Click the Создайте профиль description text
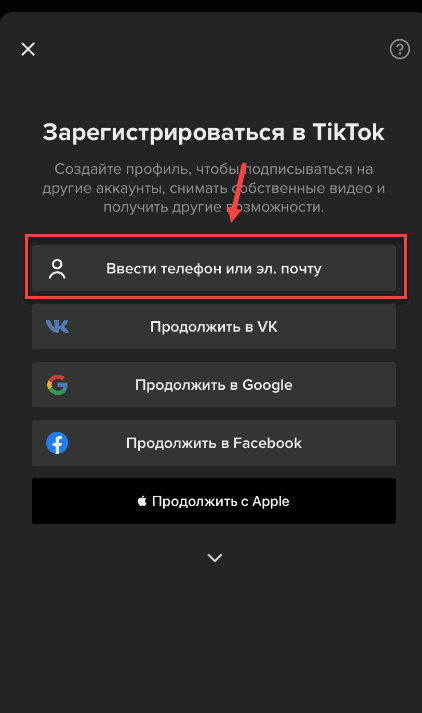 coord(214,188)
